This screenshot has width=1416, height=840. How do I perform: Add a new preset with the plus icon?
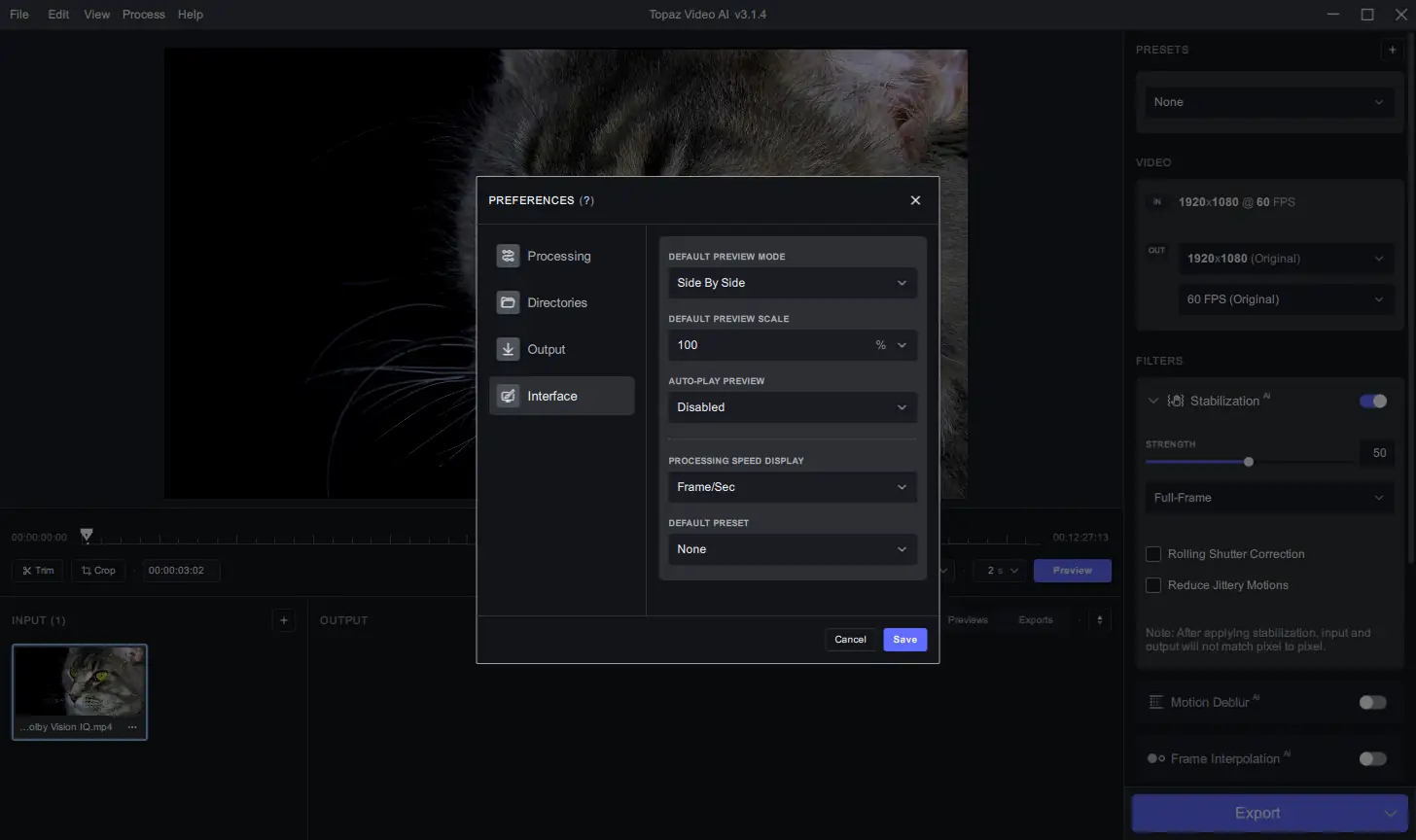click(x=1393, y=50)
